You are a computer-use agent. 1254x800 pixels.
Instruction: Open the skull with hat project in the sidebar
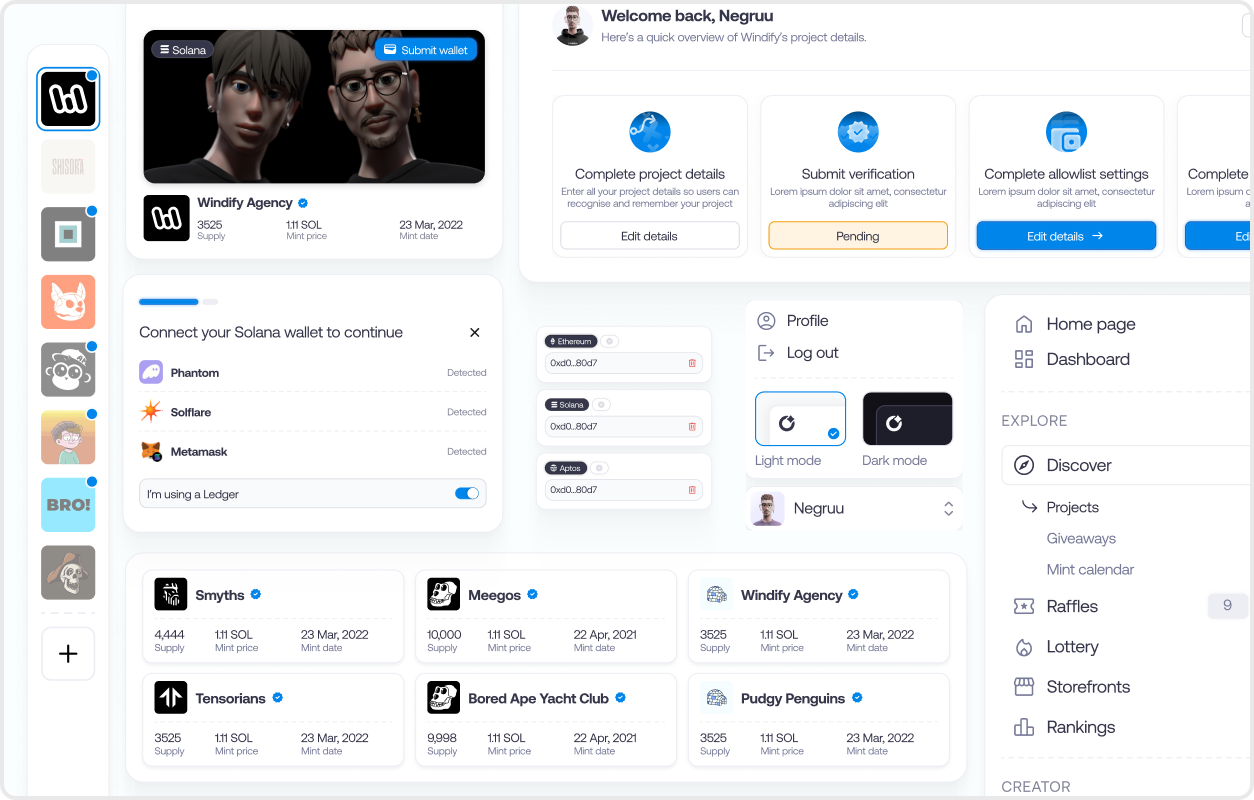pyautogui.click(x=68, y=572)
